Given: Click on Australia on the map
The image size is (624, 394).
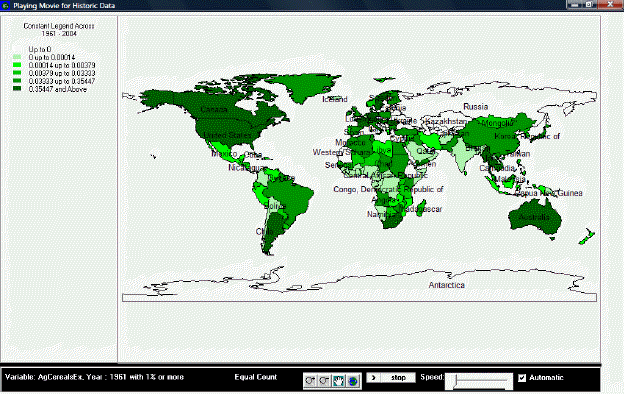Looking at the screenshot, I should pyautogui.click(x=534, y=217).
